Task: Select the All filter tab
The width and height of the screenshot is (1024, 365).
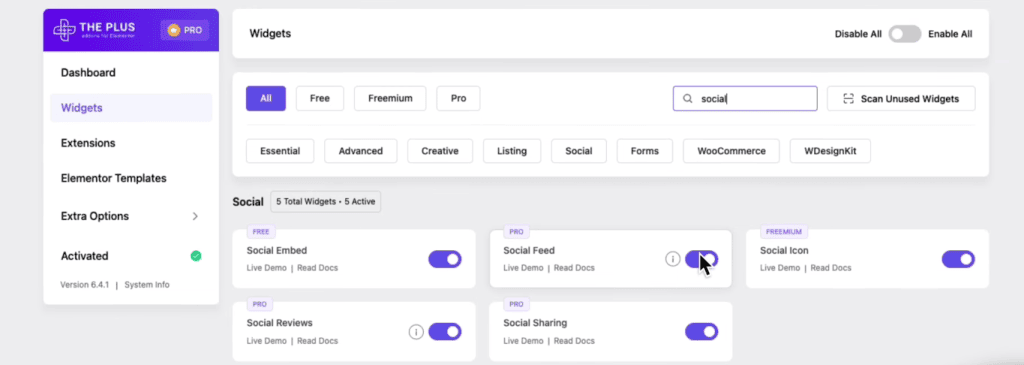Action: click(266, 99)
